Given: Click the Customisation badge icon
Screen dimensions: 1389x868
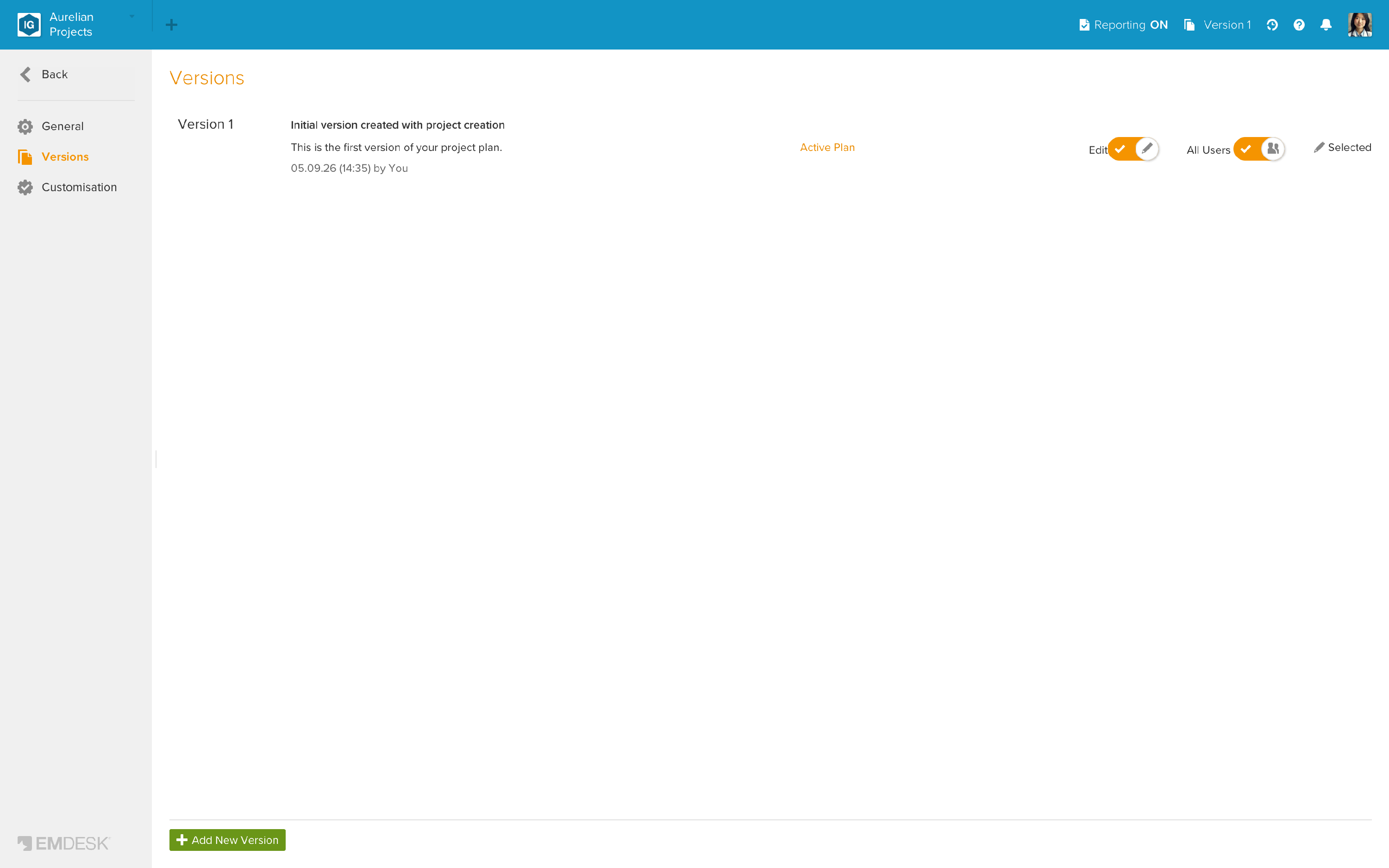Looking at the screenshot, I should click(x=25, y=187).
